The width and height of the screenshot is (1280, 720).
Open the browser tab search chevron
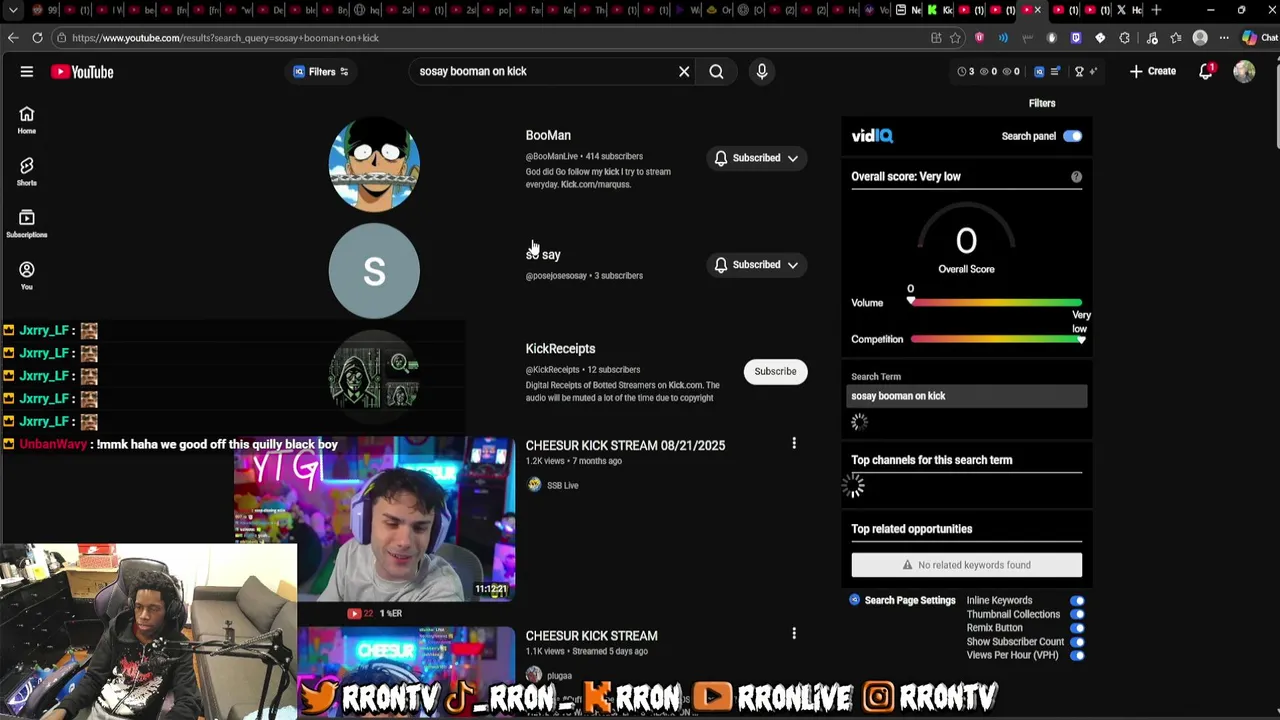[x=13, y=10]
